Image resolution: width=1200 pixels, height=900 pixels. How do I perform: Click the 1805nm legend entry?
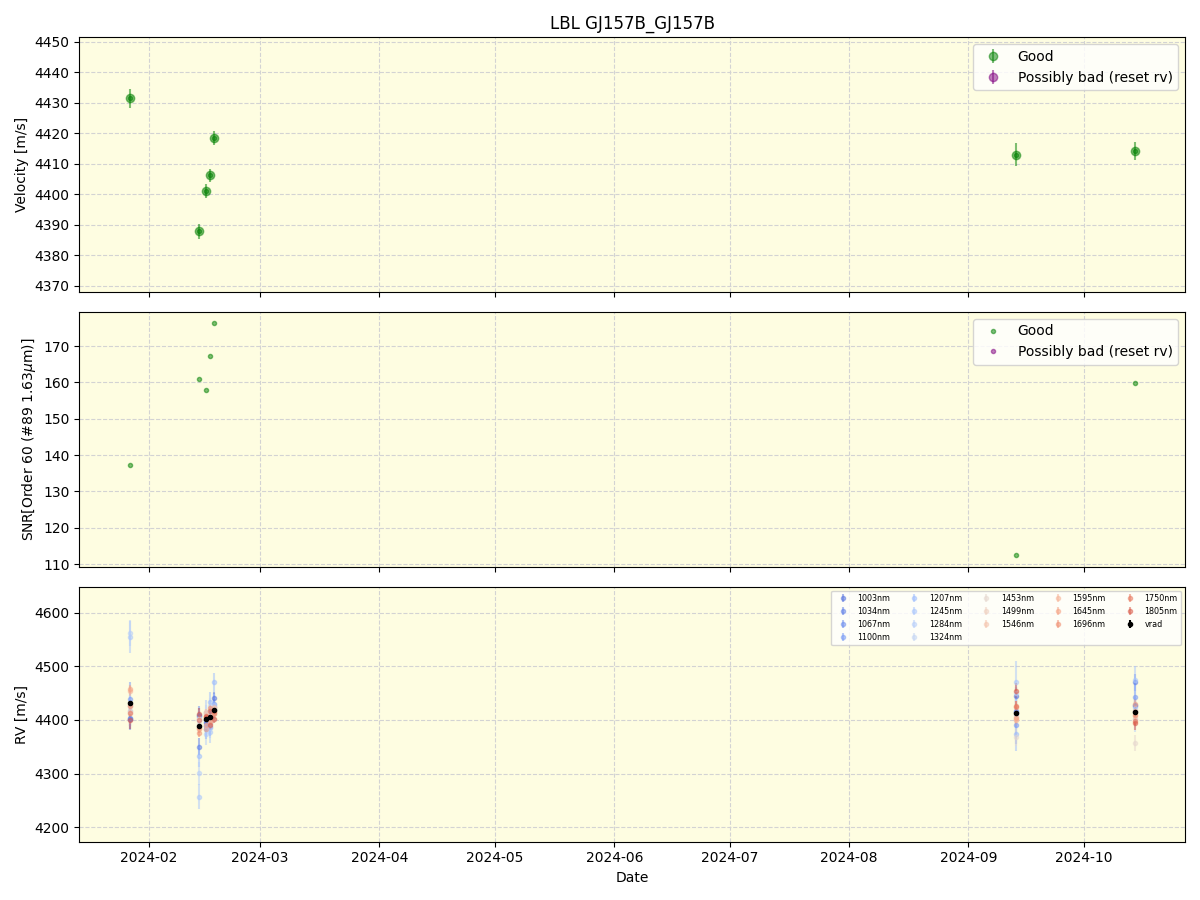(x=1152, y=611)
